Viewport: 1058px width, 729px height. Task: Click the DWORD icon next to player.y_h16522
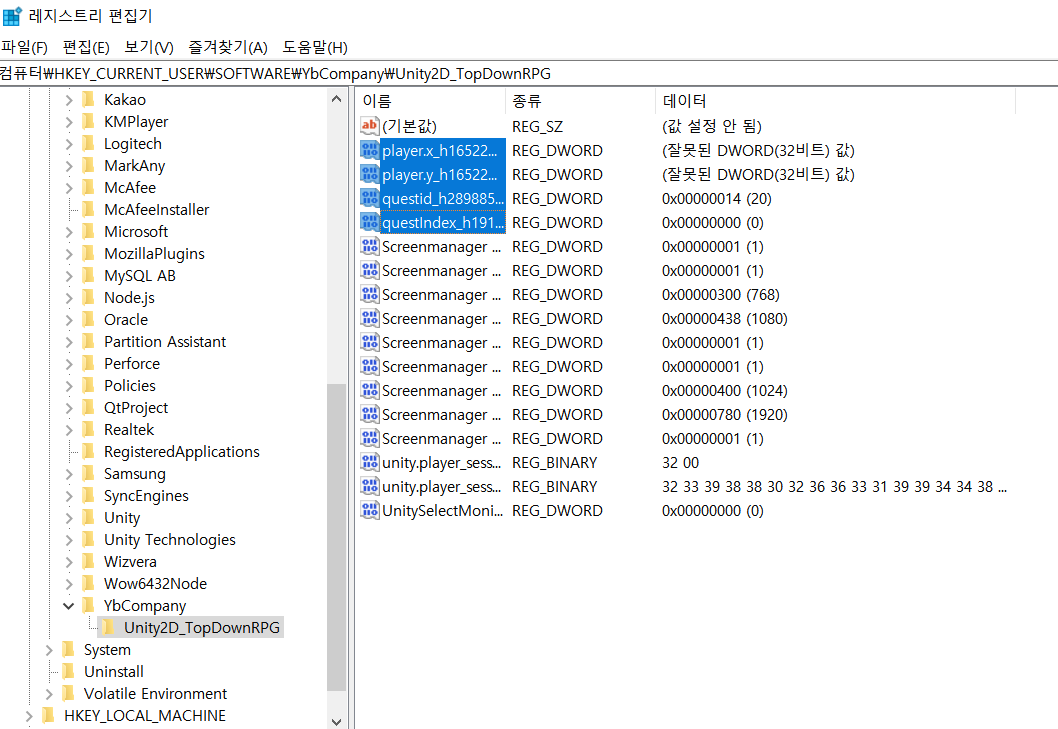369,174
